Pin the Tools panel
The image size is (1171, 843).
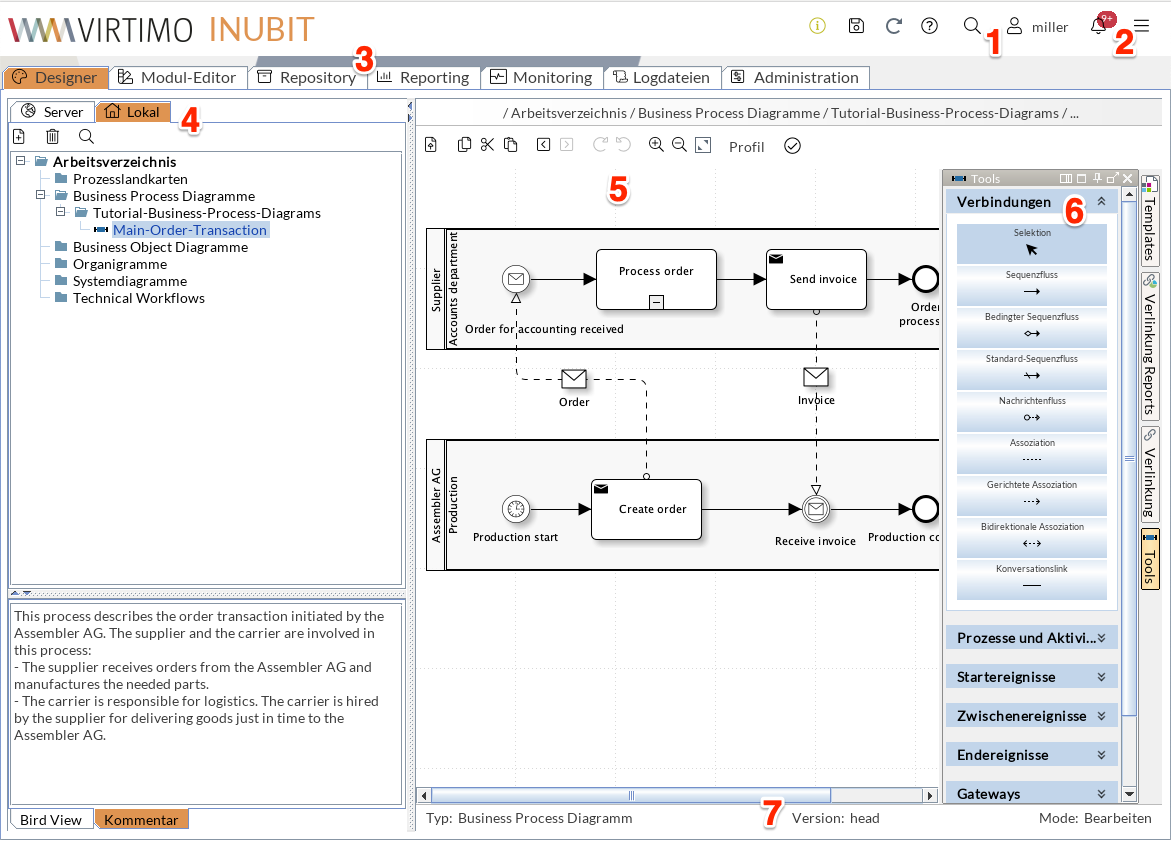click(1096, 178)
